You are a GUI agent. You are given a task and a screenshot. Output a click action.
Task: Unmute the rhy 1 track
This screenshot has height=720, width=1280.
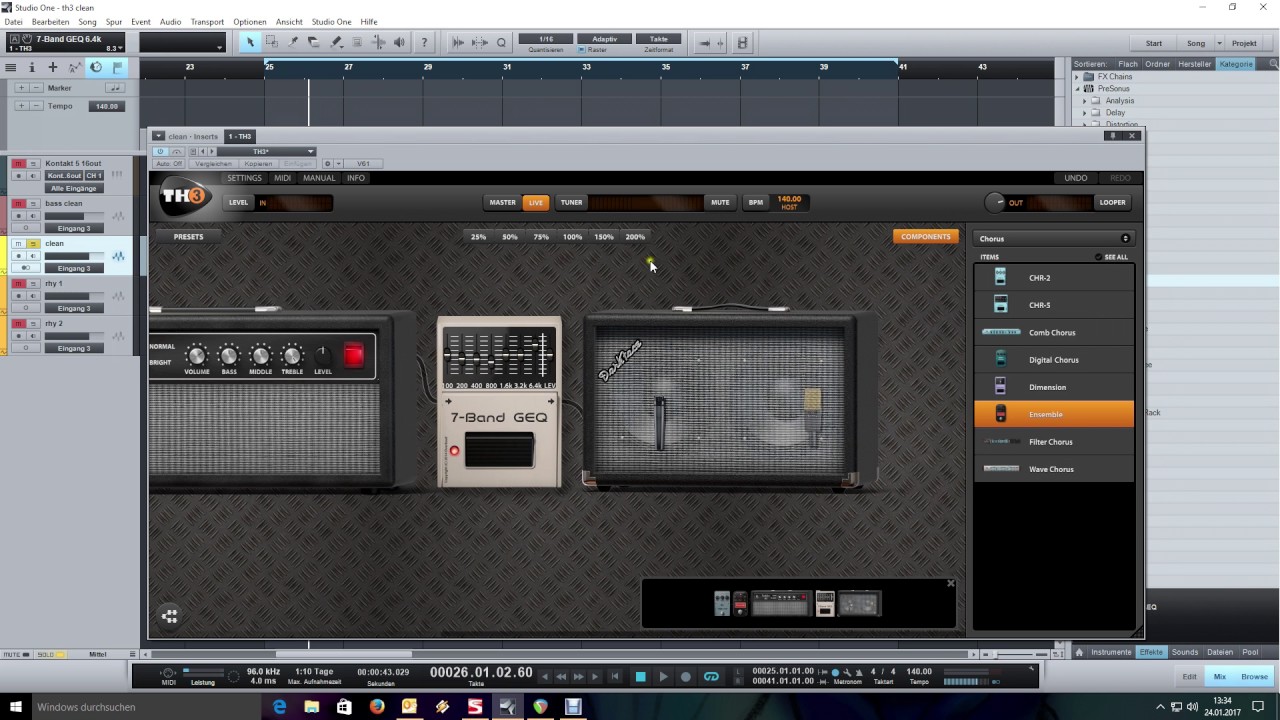click(18, 284)
